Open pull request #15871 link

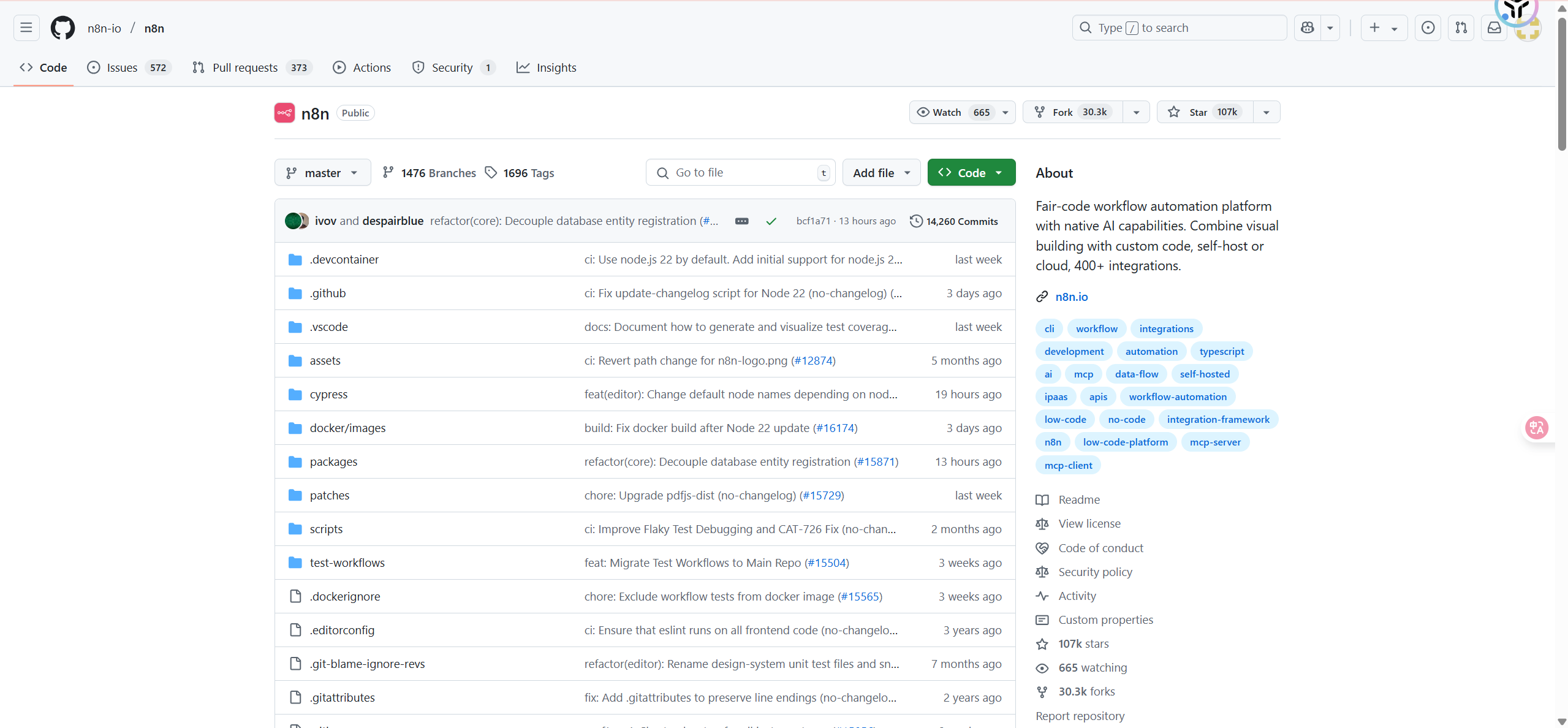(x=876, y=461)
